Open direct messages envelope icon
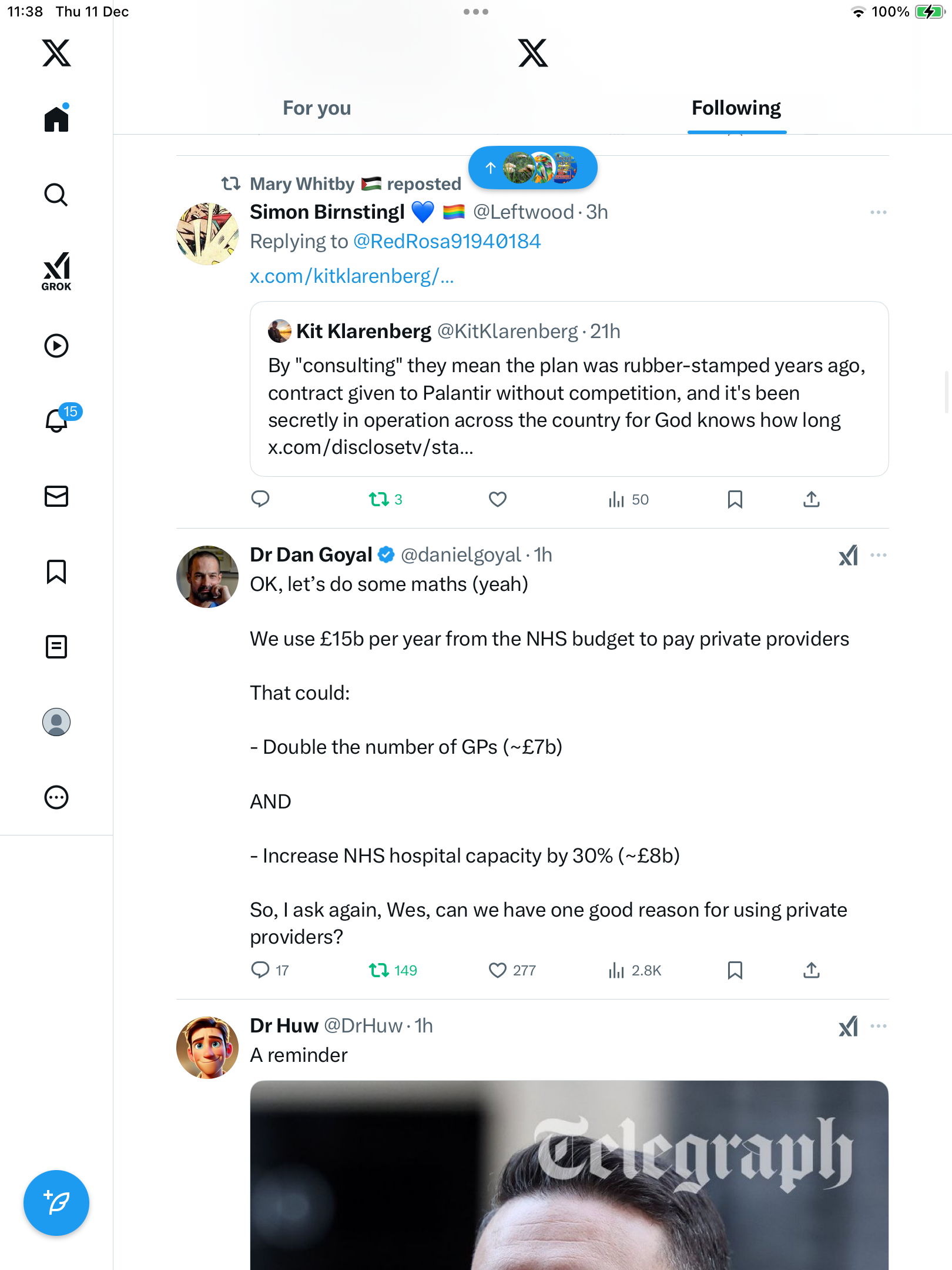The image size is (952, 1270). (x=56, y=496)
